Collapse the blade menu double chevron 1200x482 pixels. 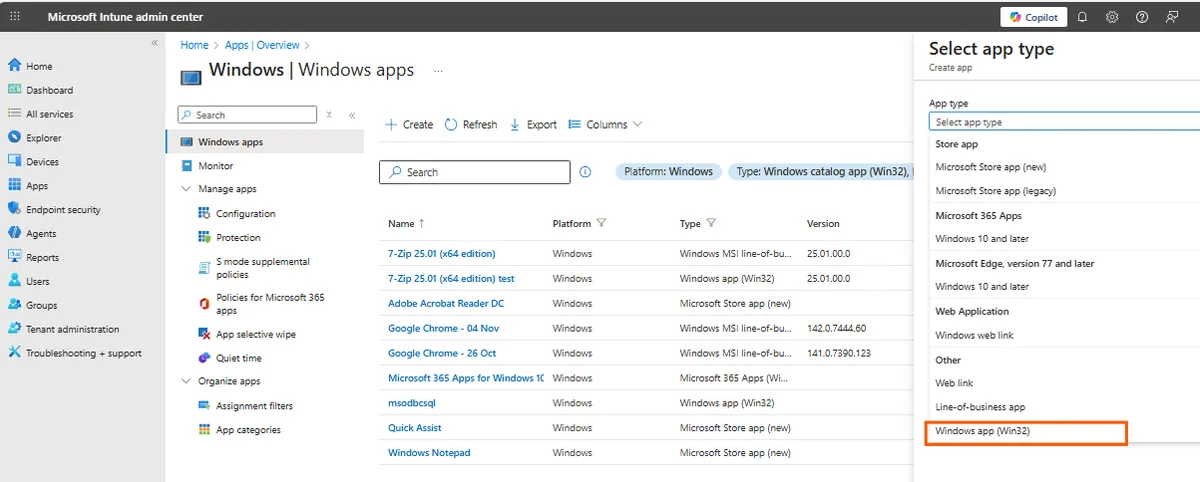coord(352,115)
